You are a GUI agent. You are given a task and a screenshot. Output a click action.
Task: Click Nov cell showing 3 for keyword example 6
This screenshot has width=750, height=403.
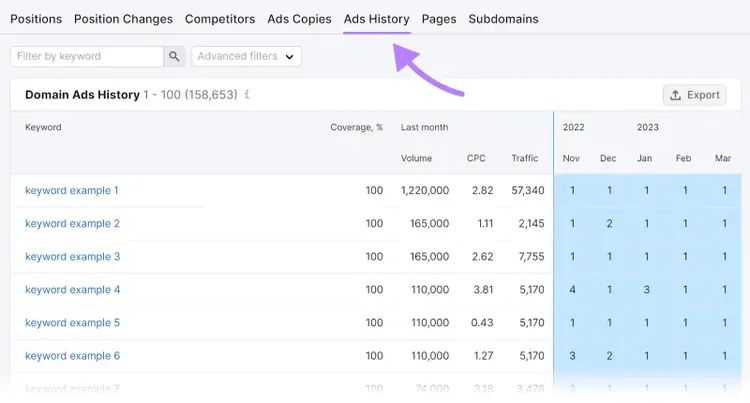pos(573,356)
